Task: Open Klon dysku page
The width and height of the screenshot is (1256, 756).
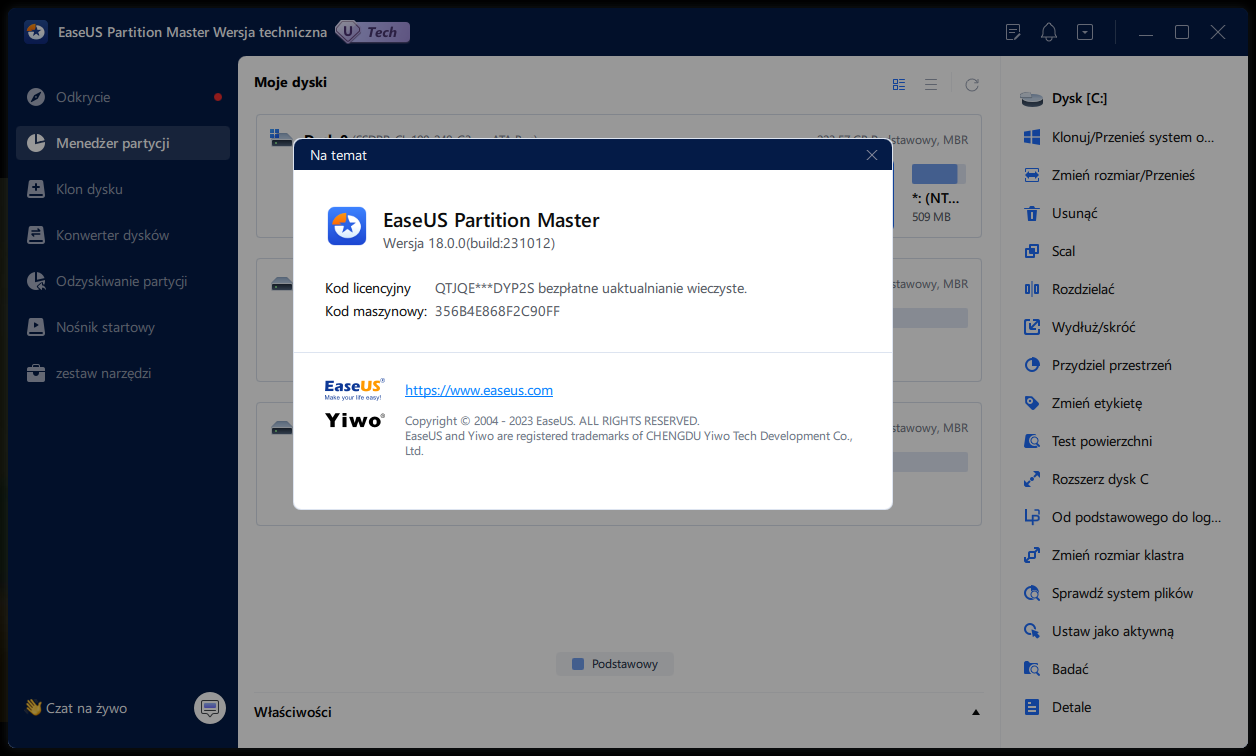Action: point(123,189)
